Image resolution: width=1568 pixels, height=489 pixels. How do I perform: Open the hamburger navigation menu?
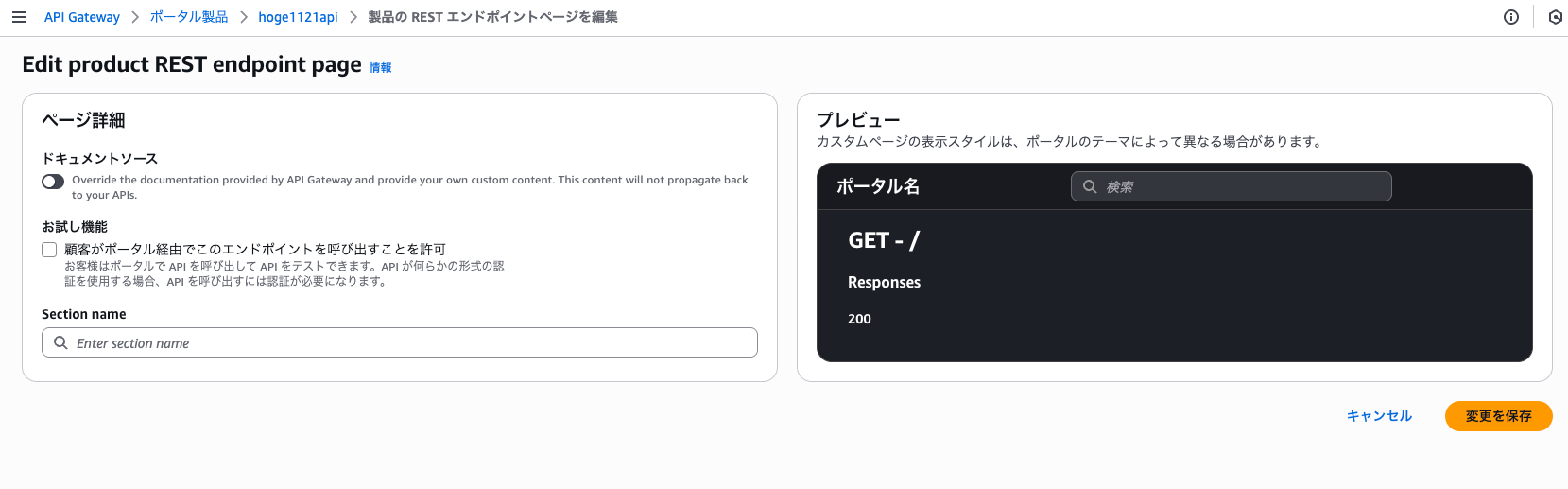[19, 17]
